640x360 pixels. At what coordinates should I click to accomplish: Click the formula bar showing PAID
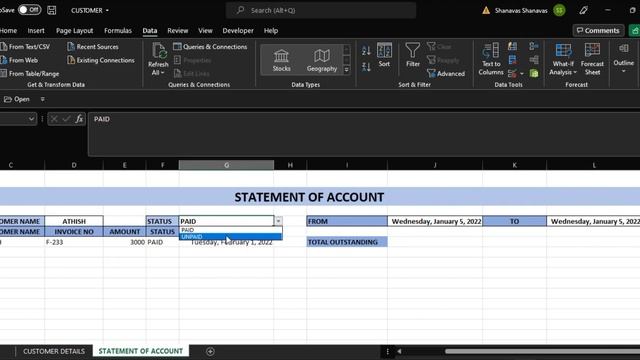coord(364,133)
